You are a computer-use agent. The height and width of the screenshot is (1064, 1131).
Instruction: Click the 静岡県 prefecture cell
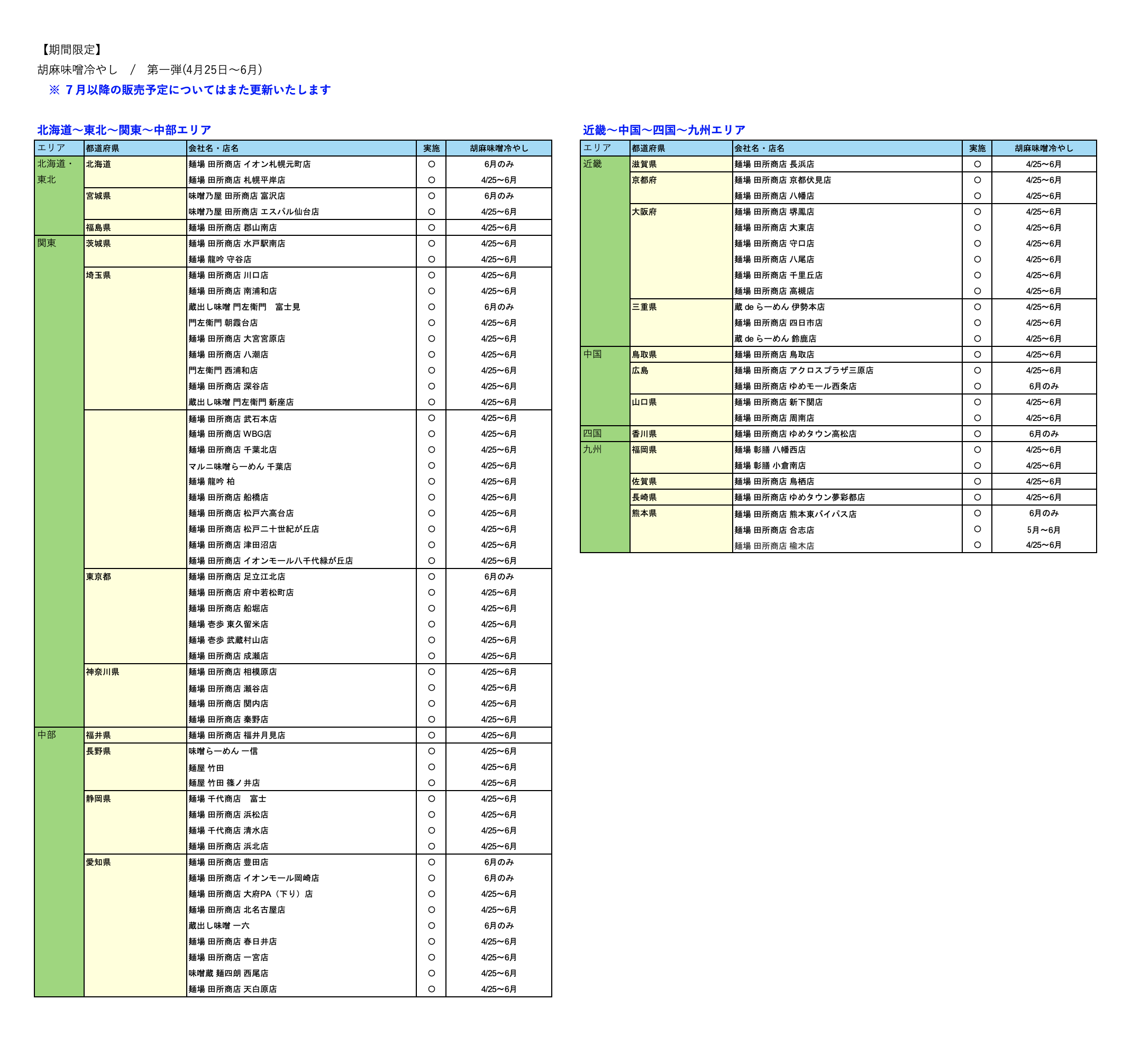135,822
